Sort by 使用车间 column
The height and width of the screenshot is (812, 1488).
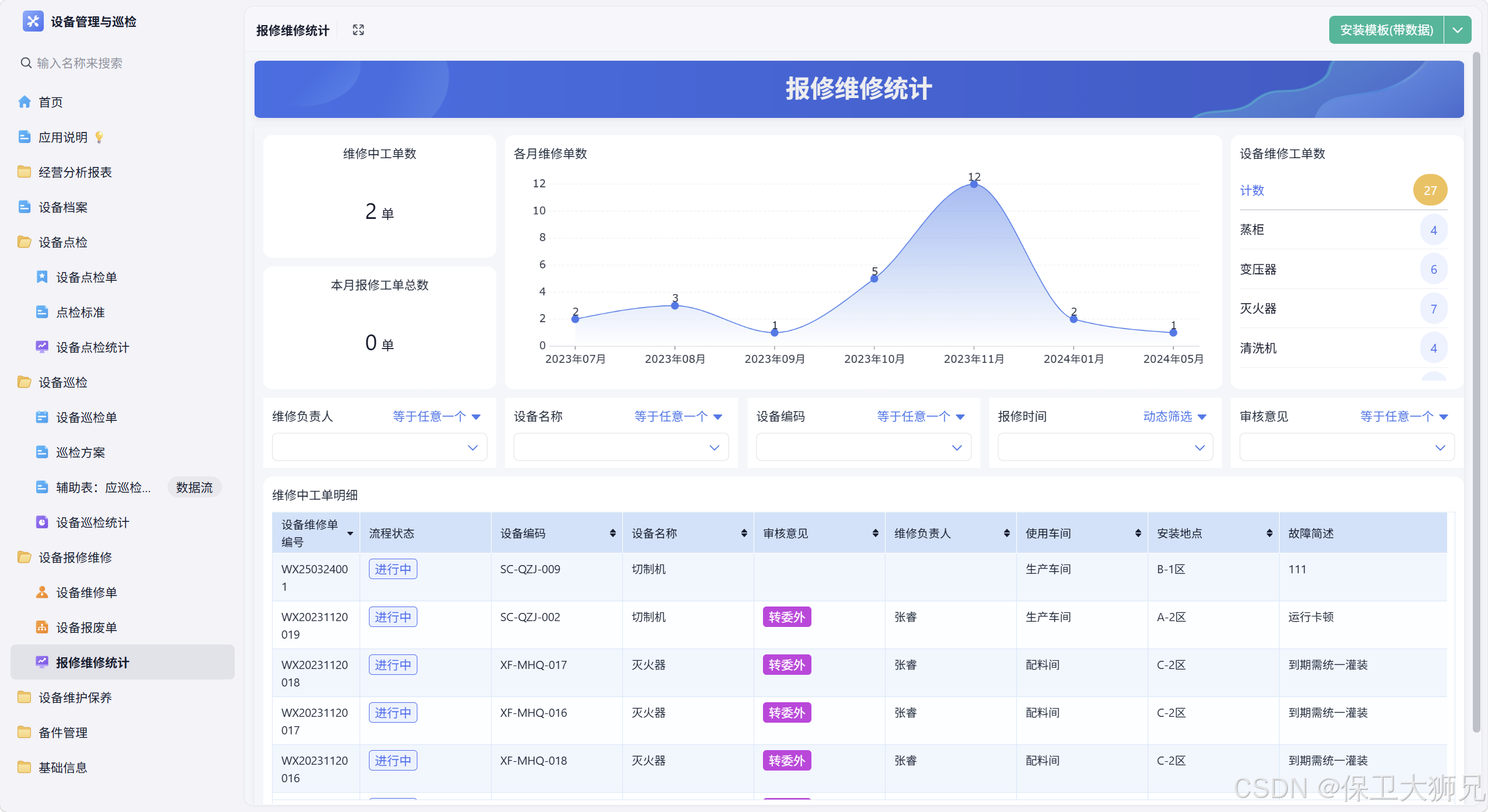click(x=1138, y=533)
